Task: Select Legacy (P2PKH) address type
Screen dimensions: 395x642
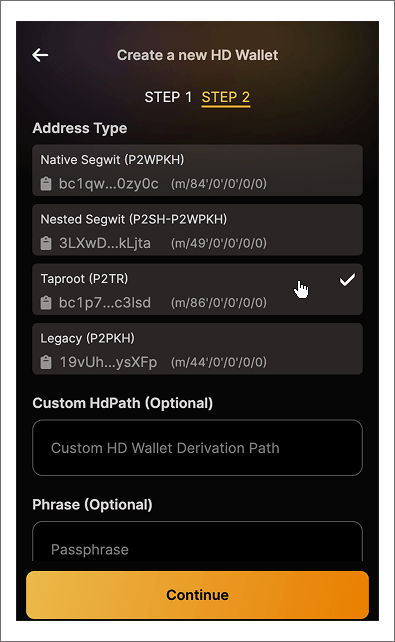Action: [x=197, y=349]
